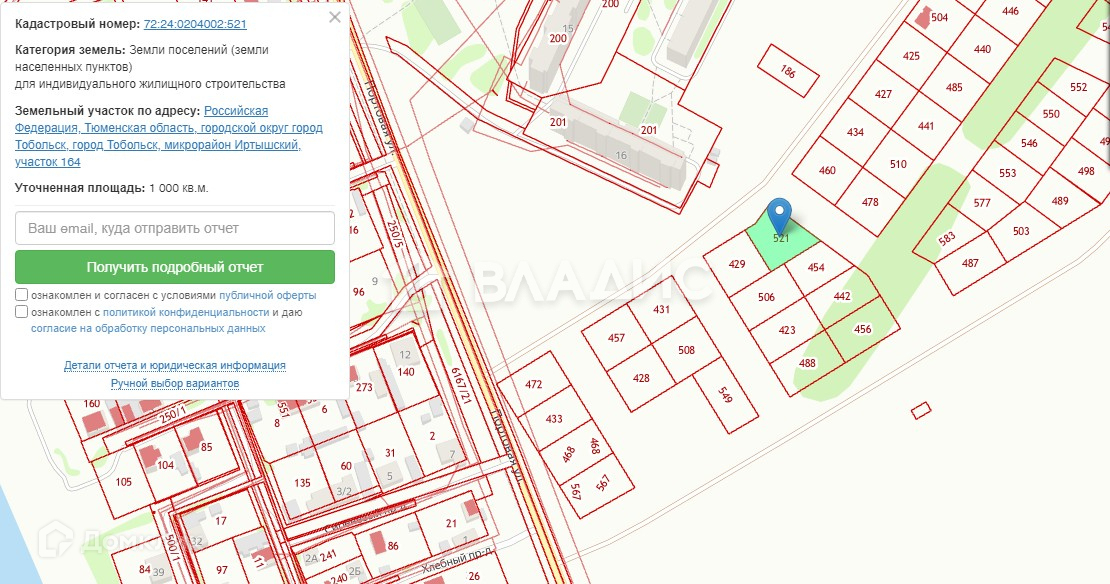Select parcel 105 on the map
The height and width of the screenshot is (584, 1110).
124,483
